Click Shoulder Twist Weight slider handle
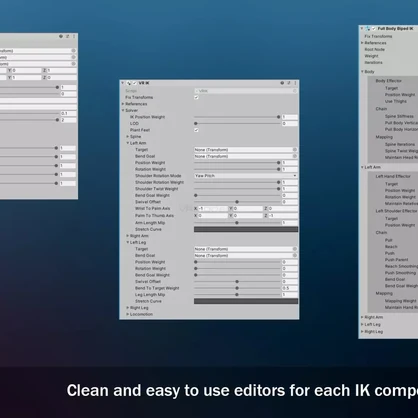Viewport: 418px width, 418px height. 278,189
